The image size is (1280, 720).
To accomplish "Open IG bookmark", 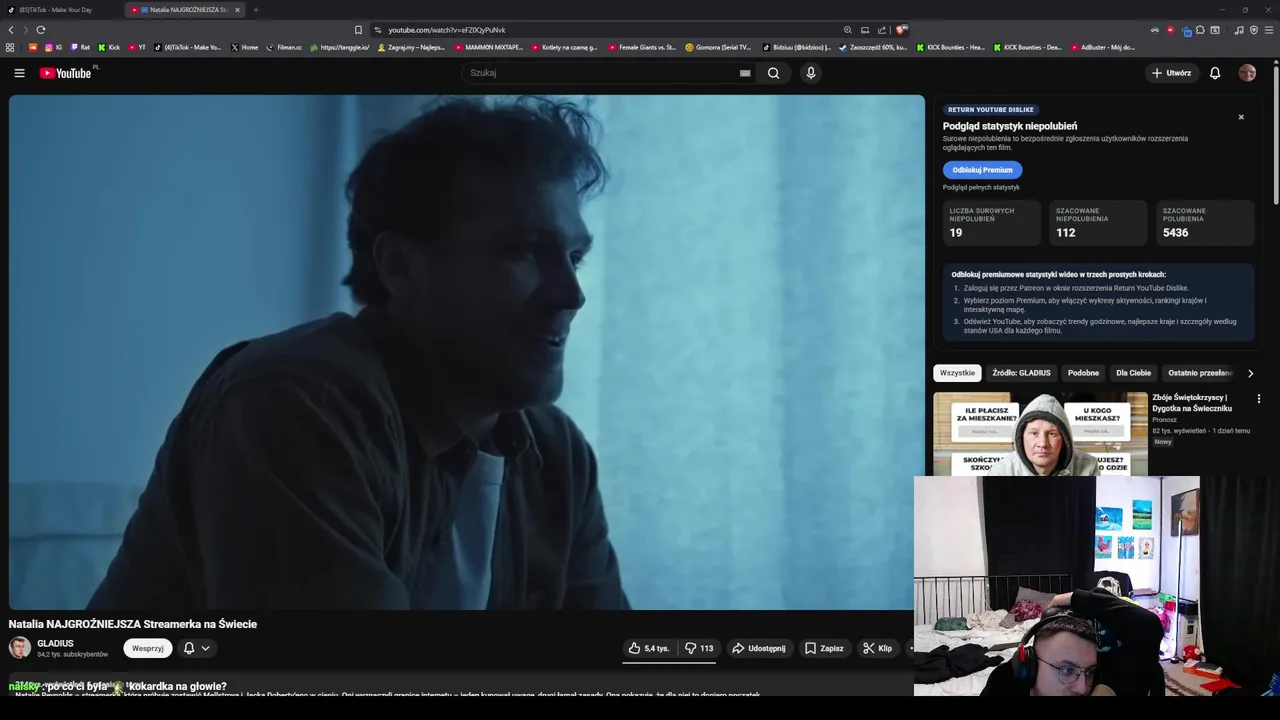I will coord(54,47).
